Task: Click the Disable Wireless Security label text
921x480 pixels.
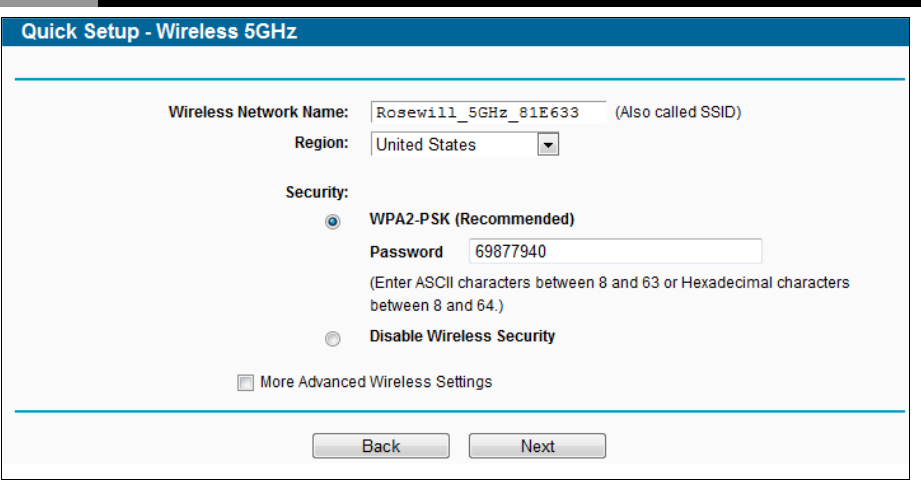Action: pos(462,336)
